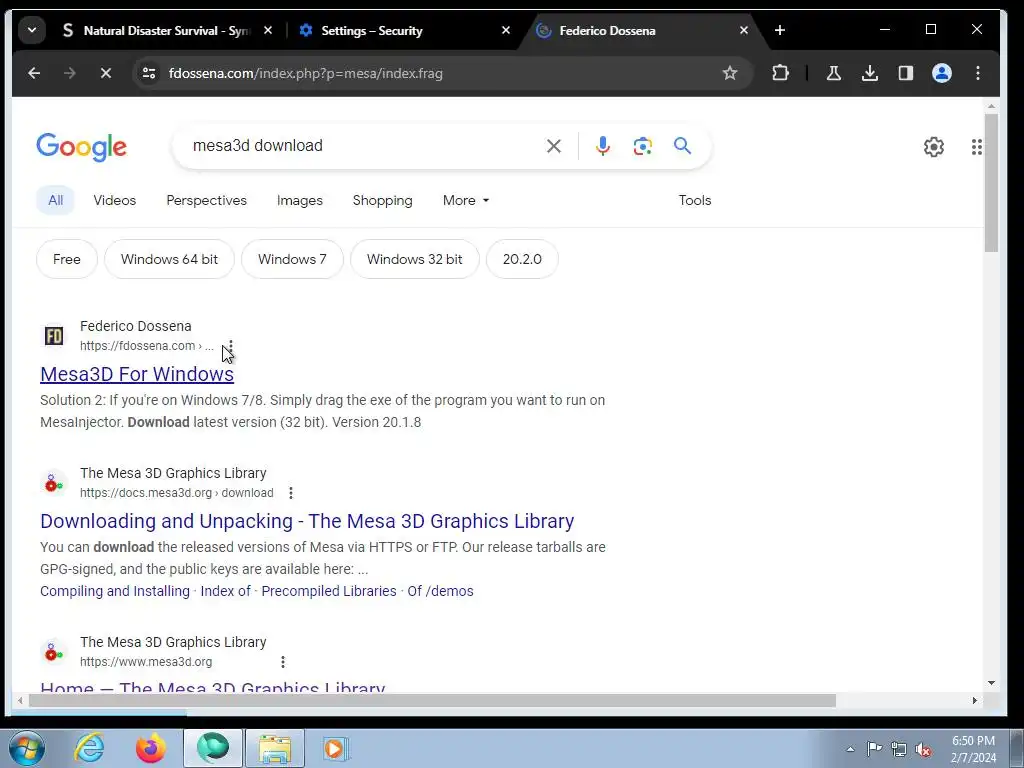This screenshot has height=768, width=1024.
Task: Open the Mesa3D For Windows result
Action: click(x=137, y=374)
